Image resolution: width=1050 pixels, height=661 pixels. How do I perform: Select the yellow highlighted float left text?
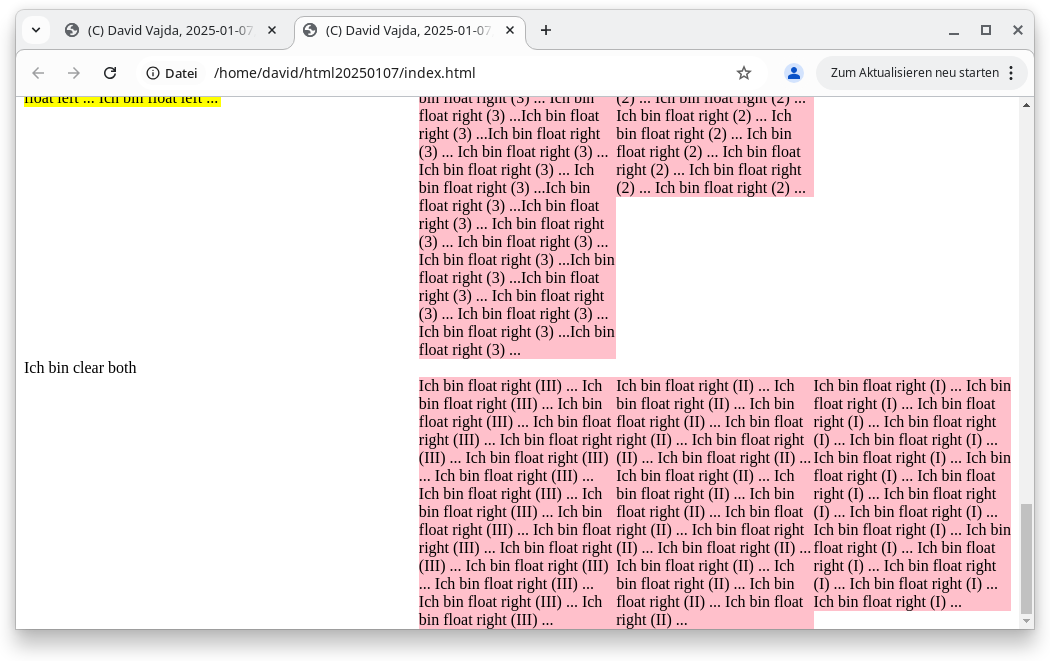click(120, 98)
